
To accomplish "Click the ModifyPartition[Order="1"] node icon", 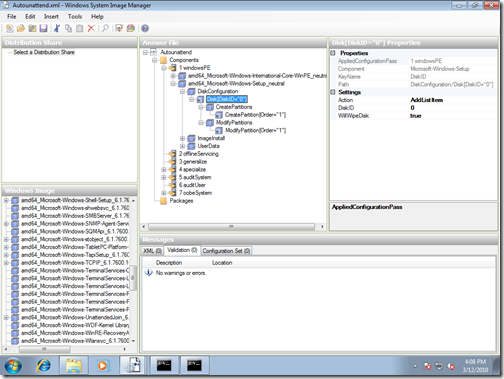I will click(x=219, y=131).
